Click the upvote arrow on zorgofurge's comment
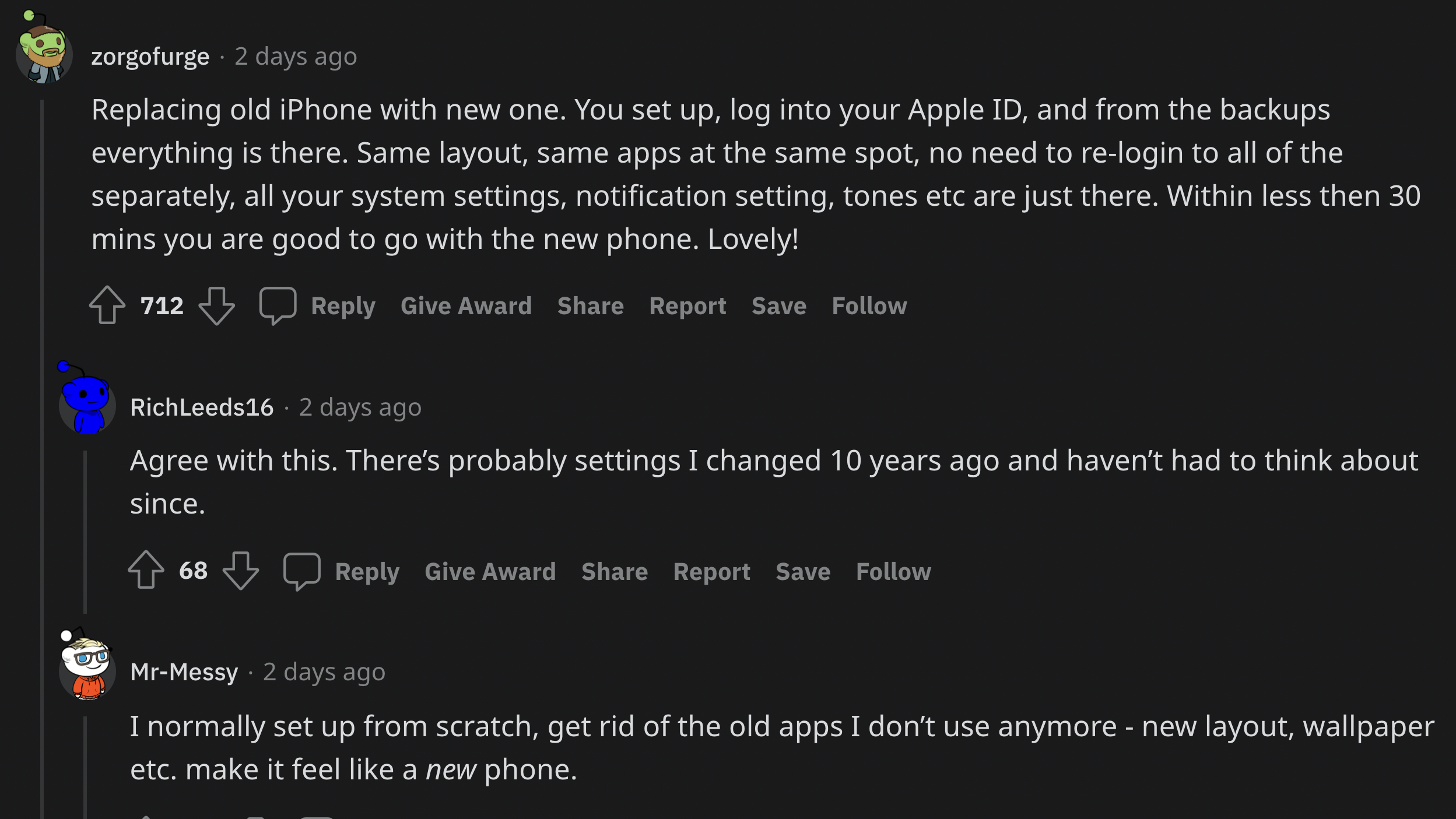The height and width of the screenshot is (819, 1456). 107,305
